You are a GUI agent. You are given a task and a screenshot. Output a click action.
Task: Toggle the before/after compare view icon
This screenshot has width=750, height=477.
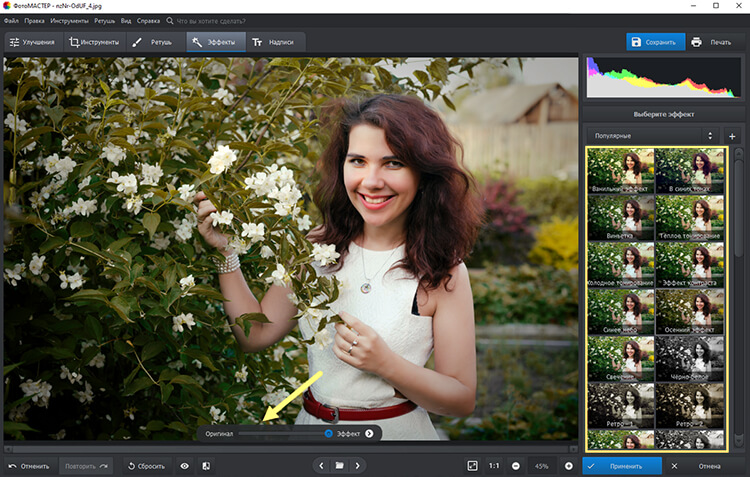tap(205, 466)
